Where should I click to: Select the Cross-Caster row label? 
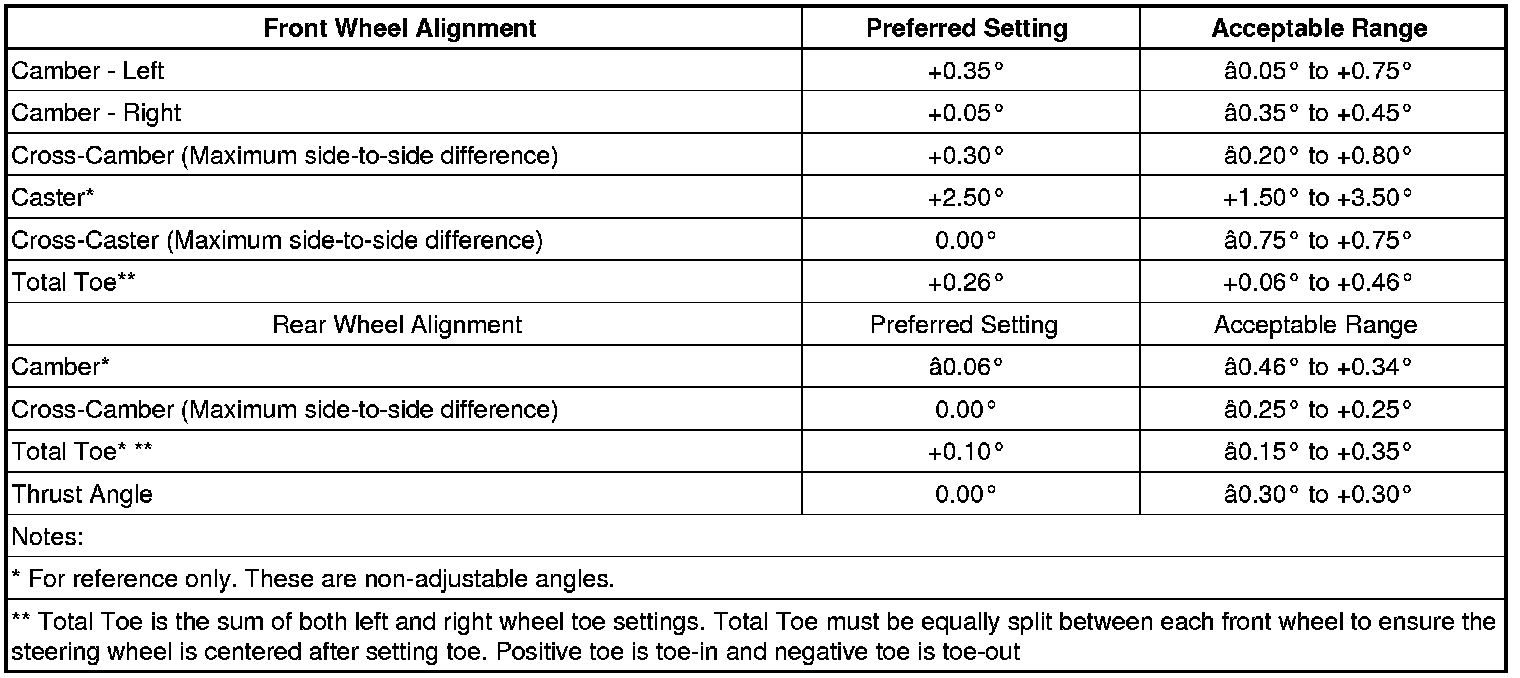tap(277, 240)
